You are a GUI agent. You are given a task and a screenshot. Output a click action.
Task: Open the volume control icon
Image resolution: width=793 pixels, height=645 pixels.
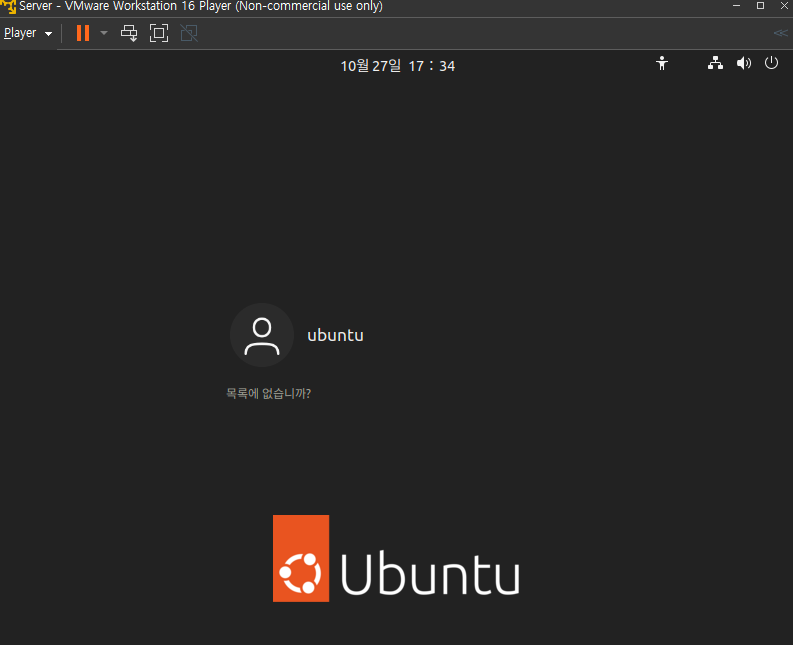[x=743, y=63]
